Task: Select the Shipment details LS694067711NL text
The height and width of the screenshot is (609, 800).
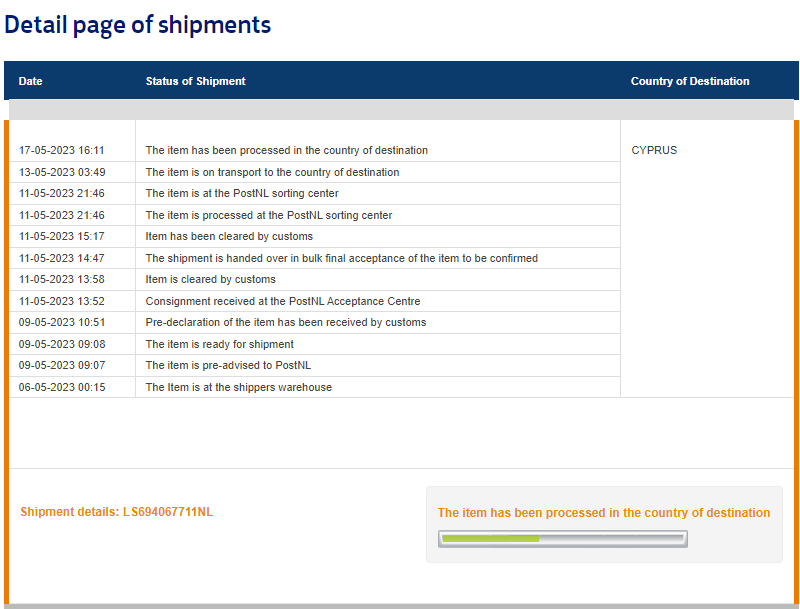Action: coord(116,512)
